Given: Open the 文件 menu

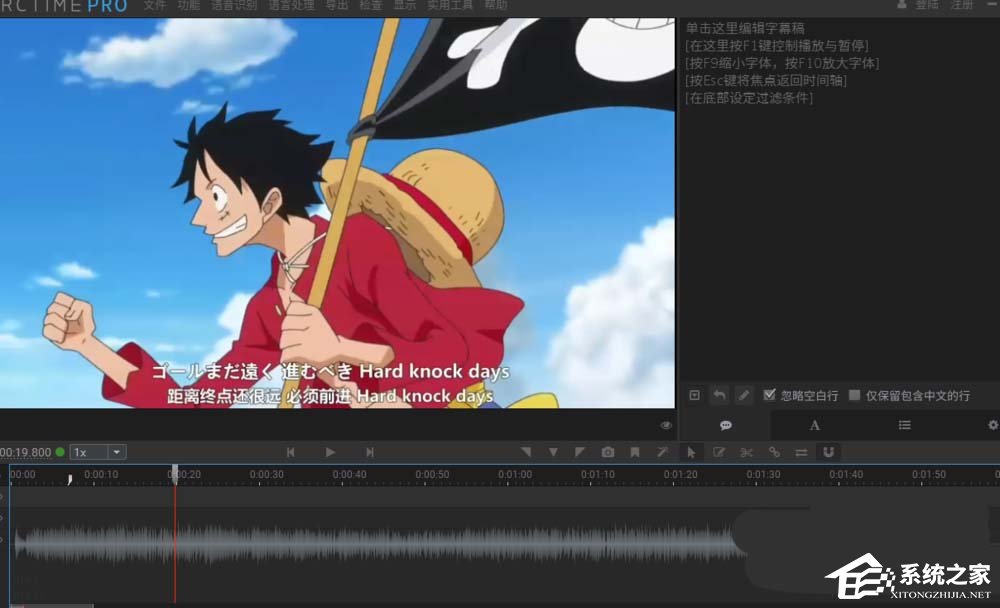Looking at the screenshot, I should [154, 5].
